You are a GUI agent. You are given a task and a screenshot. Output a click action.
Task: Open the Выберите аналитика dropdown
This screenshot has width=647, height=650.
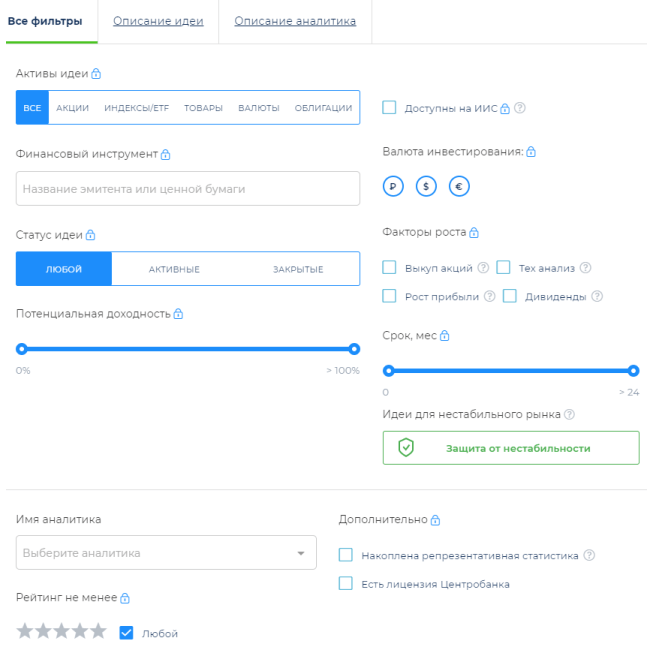166,553
